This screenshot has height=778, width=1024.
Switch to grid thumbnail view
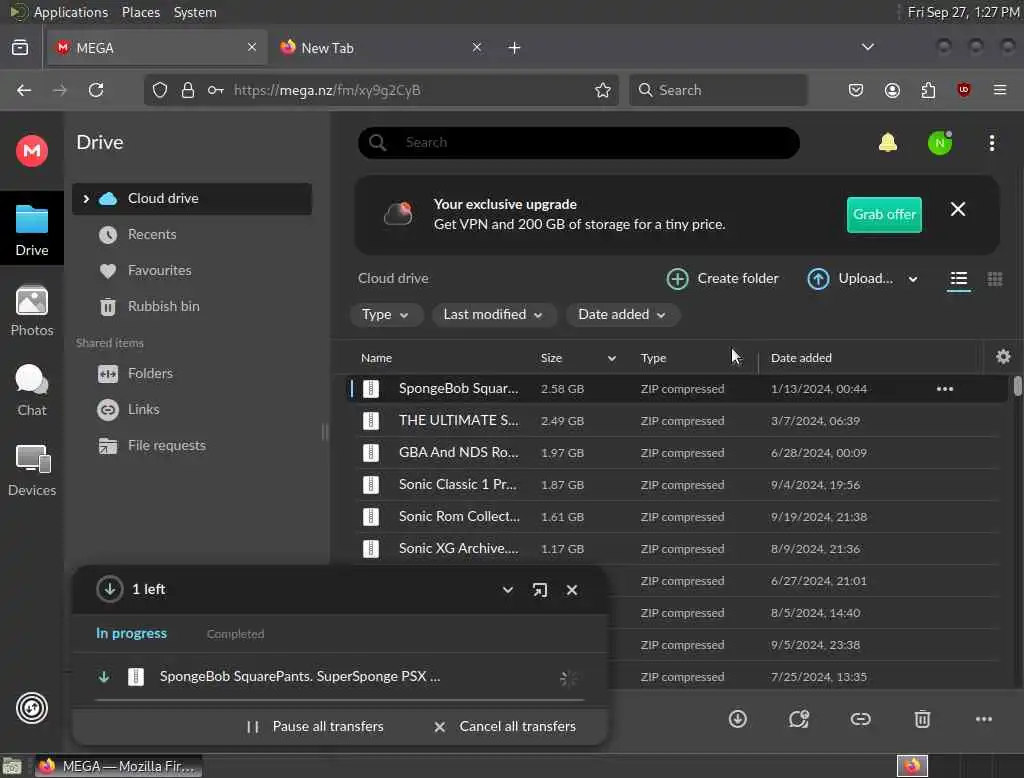pyautogui.click(x=995, y=279)
